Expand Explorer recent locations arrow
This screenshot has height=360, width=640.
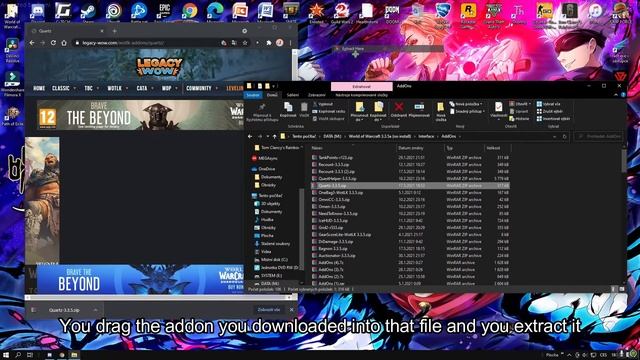point(268,136)
